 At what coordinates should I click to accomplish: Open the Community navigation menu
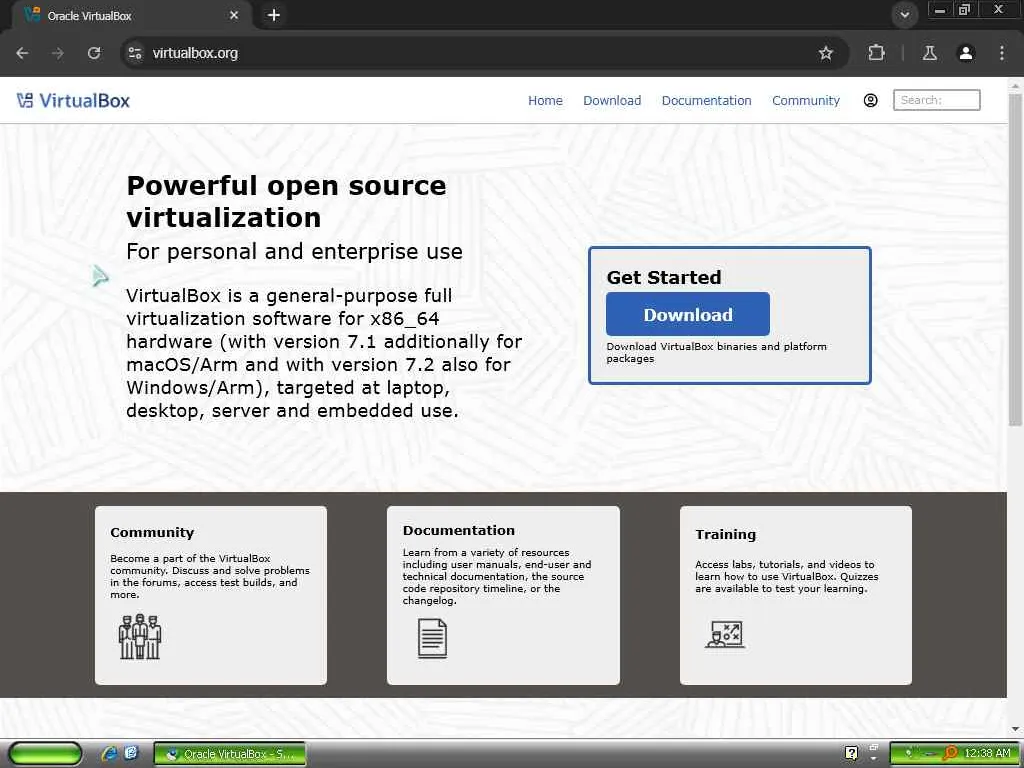[806, 101]
